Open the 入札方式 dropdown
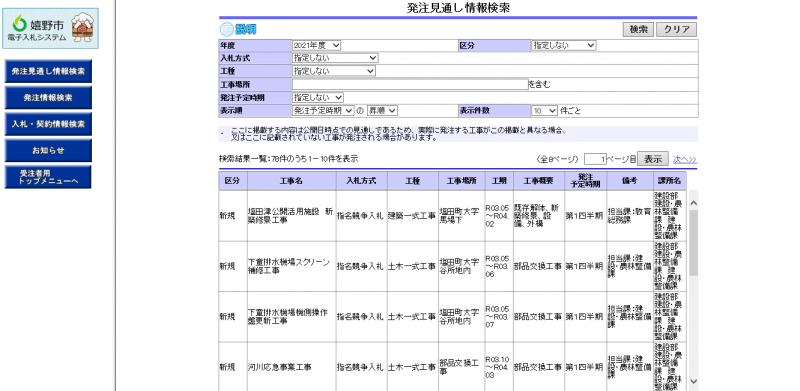The width and height of the screenshot is (800, 391). [335, 58]
